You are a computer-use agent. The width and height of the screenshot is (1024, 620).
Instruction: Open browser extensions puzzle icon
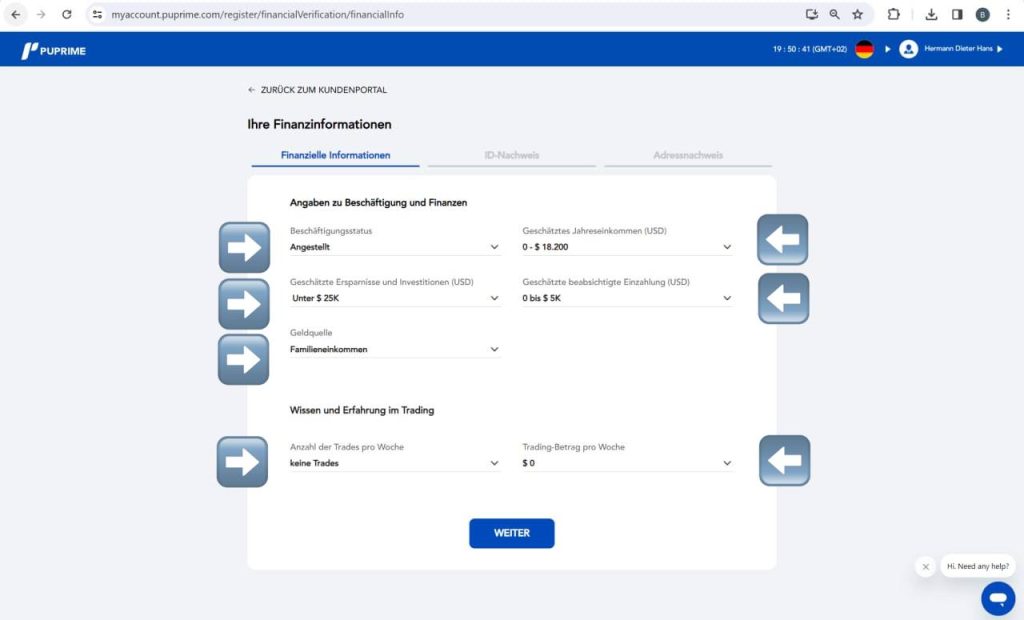[894, 15]
